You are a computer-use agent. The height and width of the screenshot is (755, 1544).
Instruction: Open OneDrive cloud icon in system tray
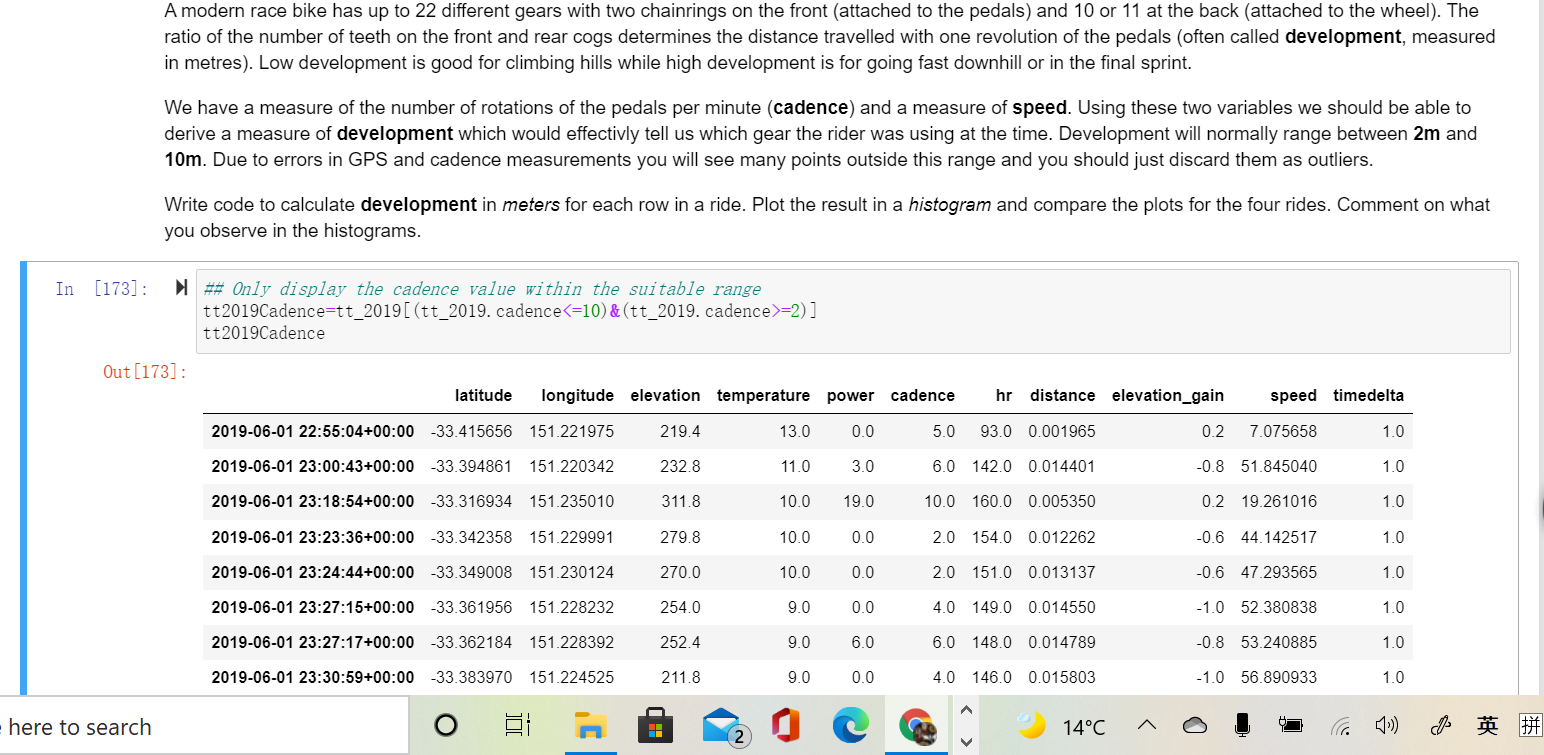[x=1195, y=725]
